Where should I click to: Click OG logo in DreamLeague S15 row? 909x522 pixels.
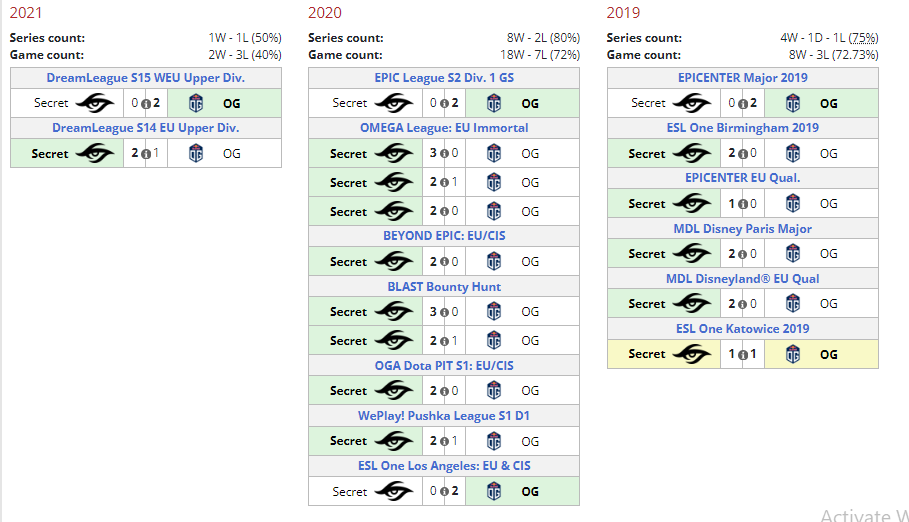coord(196,103)
